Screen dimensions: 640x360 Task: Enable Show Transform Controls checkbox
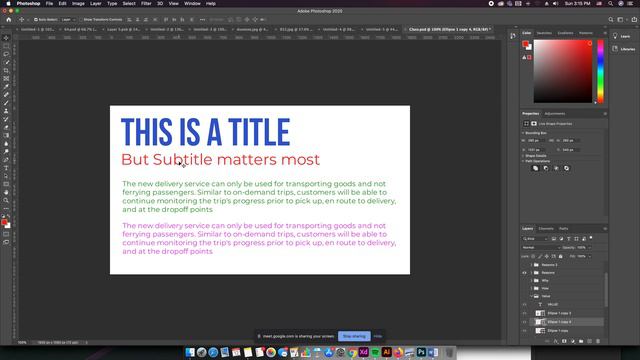81,20
